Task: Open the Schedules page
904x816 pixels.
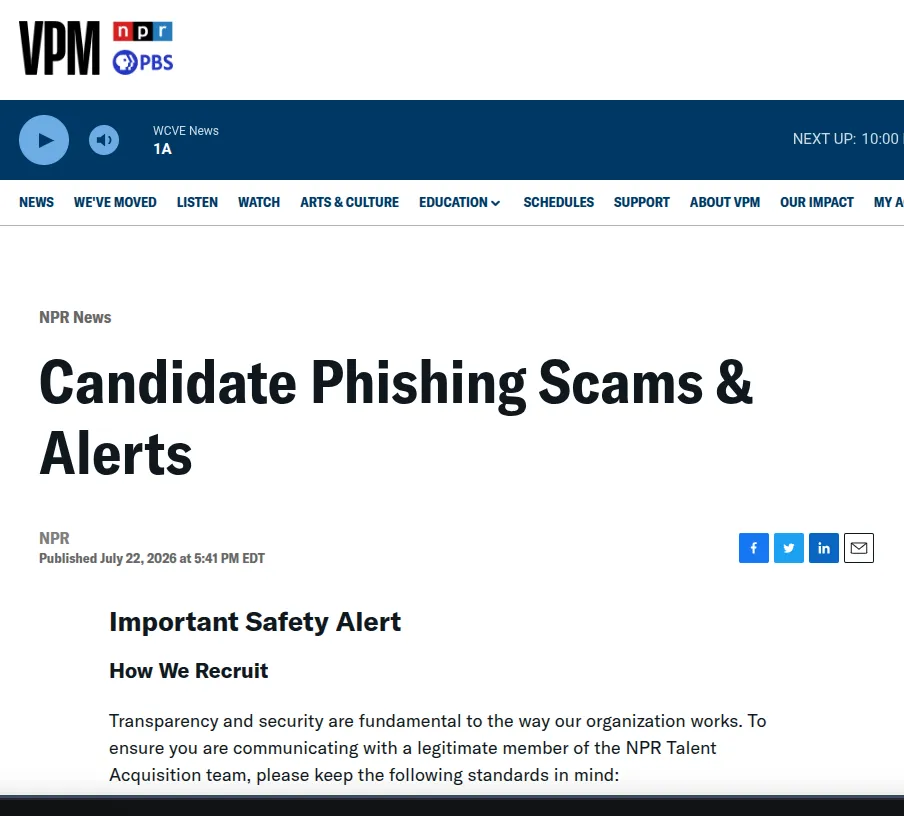Action: (559, 202)
